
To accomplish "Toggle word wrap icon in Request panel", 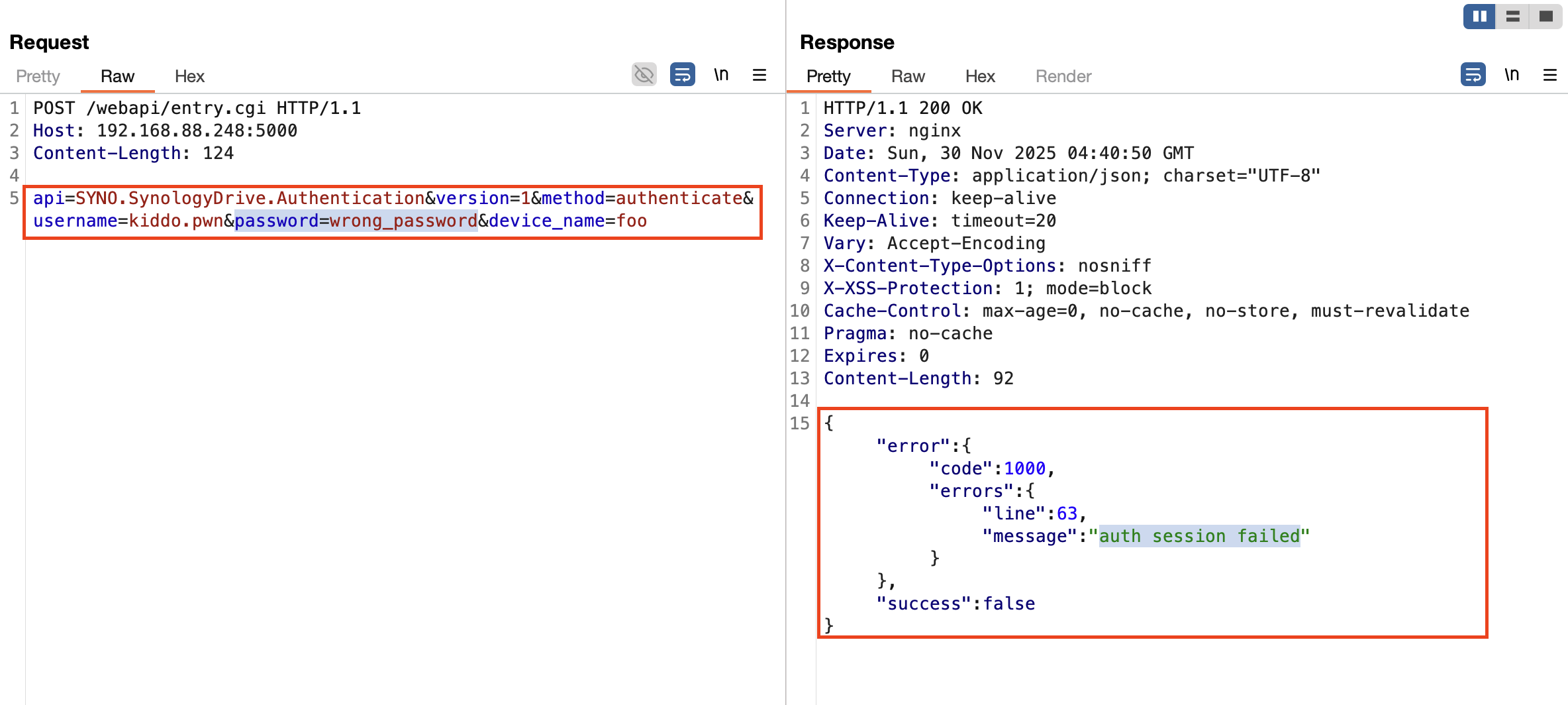I will coord(682,75).
